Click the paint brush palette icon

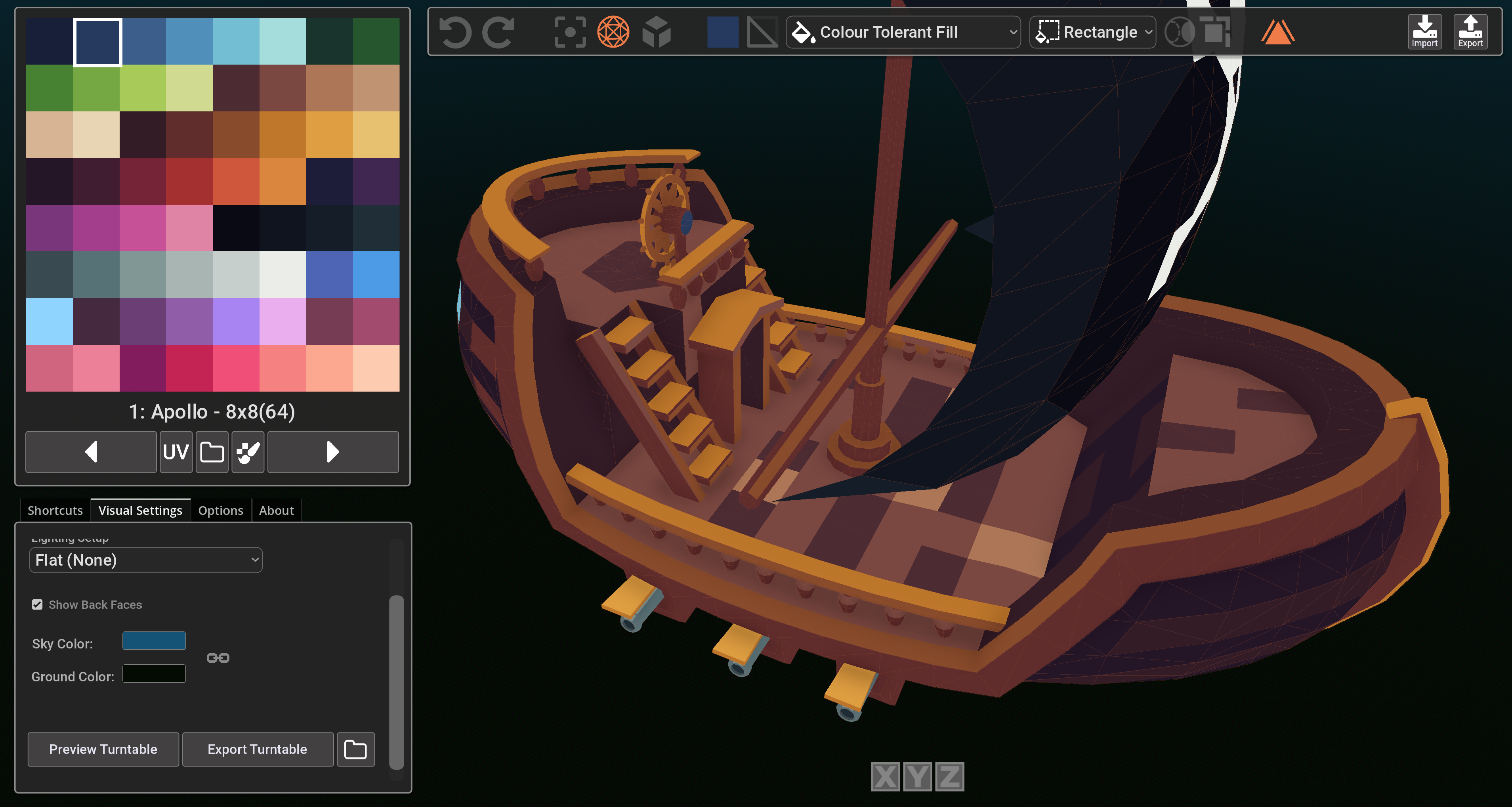click(x=248, y=452)
